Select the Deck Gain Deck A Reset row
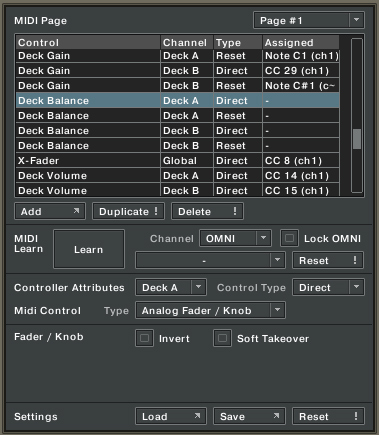Image resolution: width=379 pixels, height=435 pixels. point(178,56)
